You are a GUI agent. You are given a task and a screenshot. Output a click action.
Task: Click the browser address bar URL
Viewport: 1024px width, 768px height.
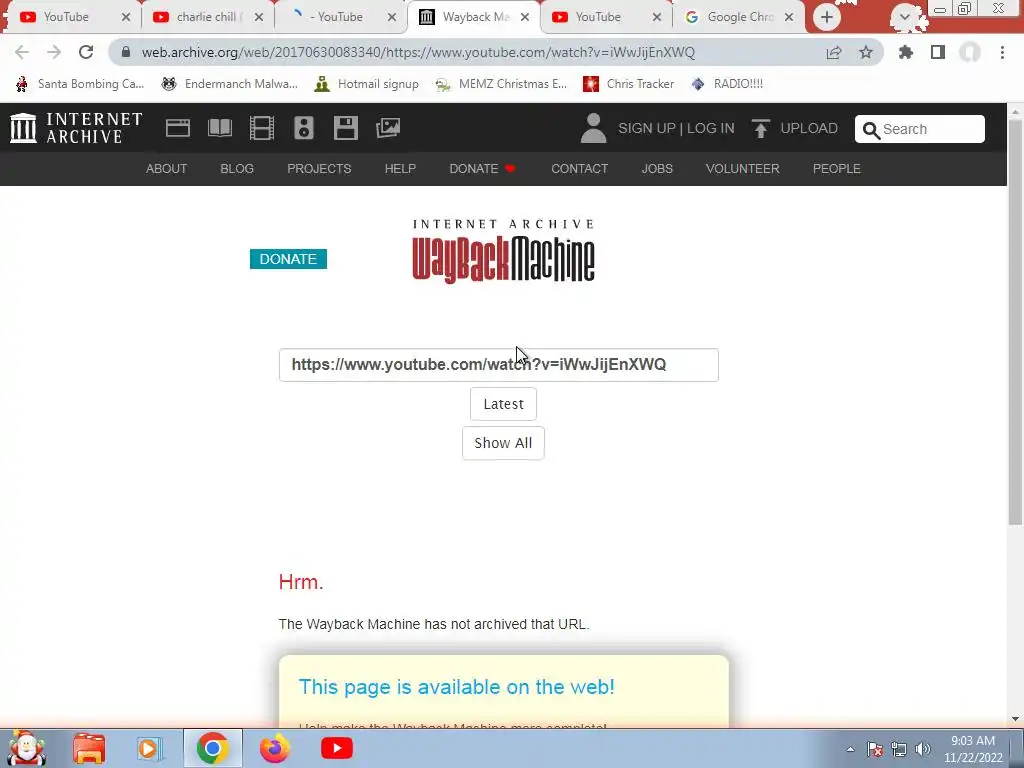coord(418,52)
